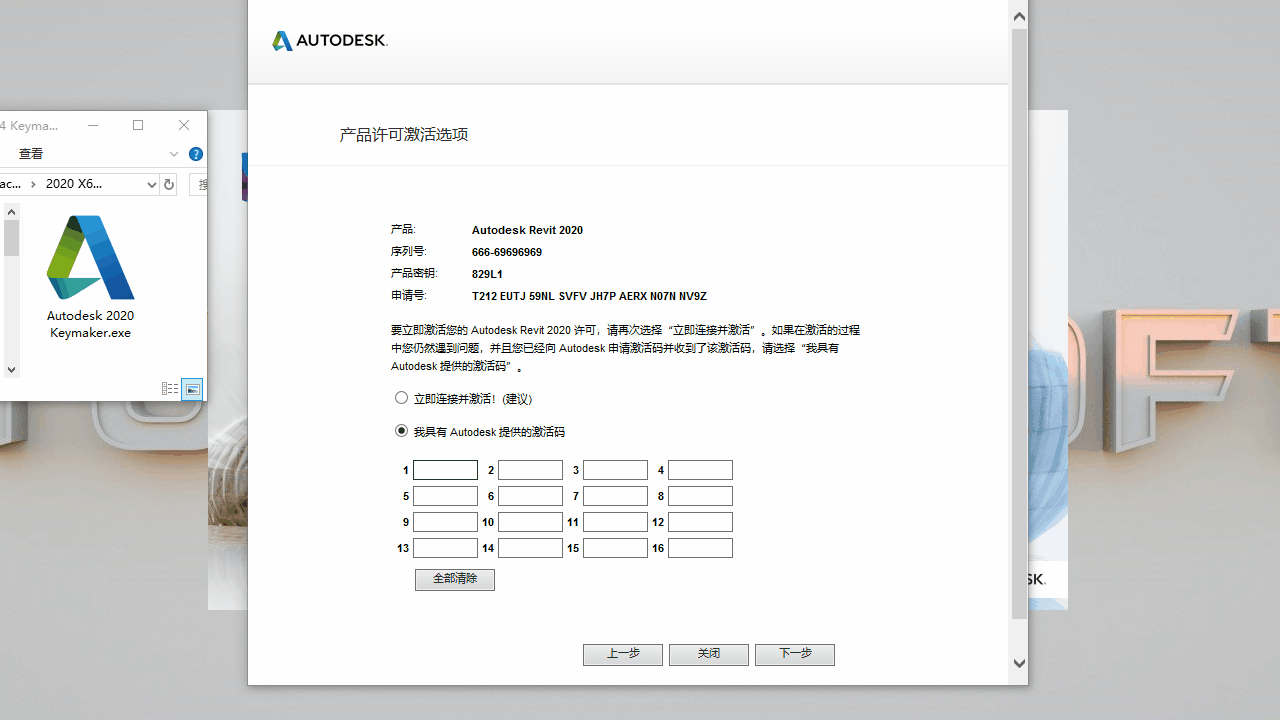Click activation code field 8
The height and width of the screenshot is (720, 1280).
(x=701, y=496)
